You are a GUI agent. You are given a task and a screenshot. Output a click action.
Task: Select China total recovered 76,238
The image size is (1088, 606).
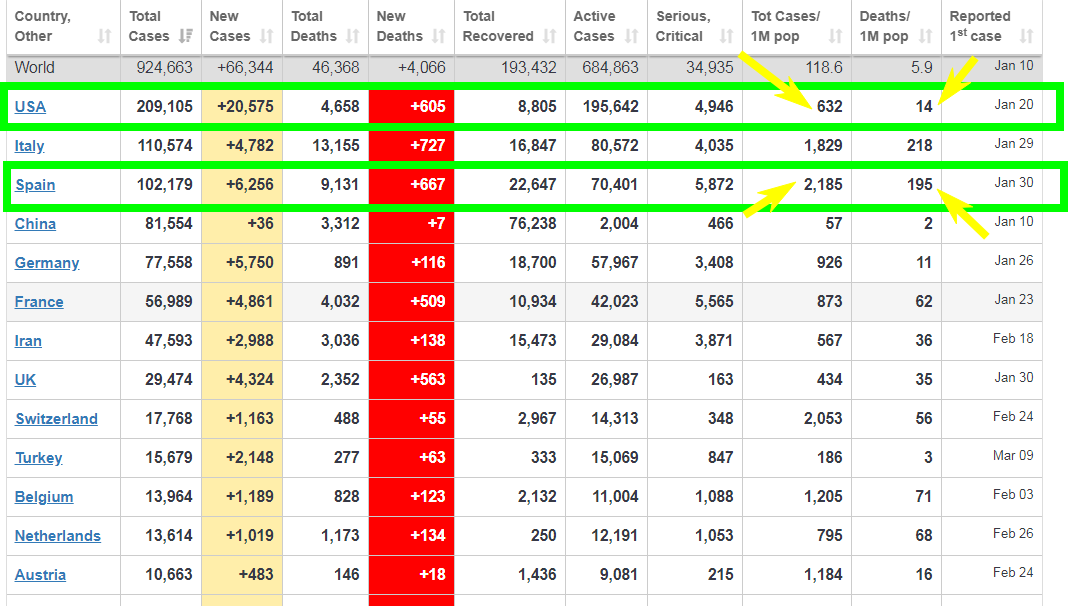pyautogui.click(x=532, y=224)
